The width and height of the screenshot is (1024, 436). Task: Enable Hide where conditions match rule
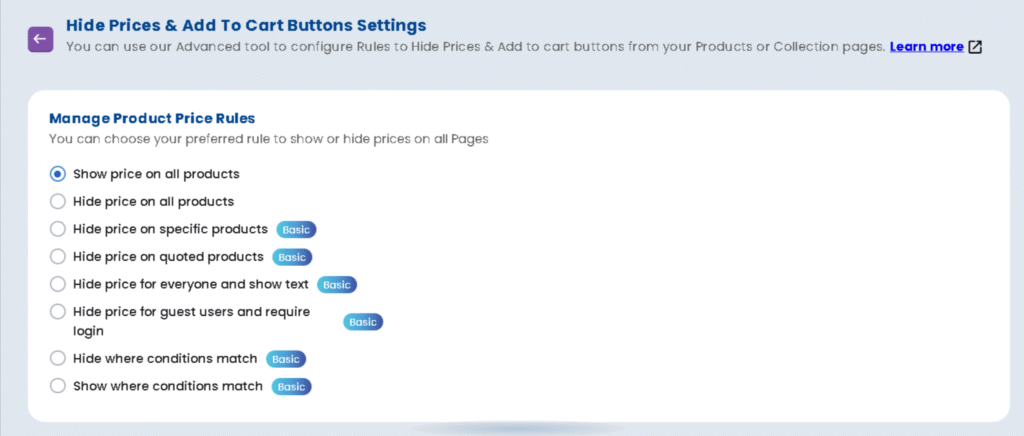58,358
